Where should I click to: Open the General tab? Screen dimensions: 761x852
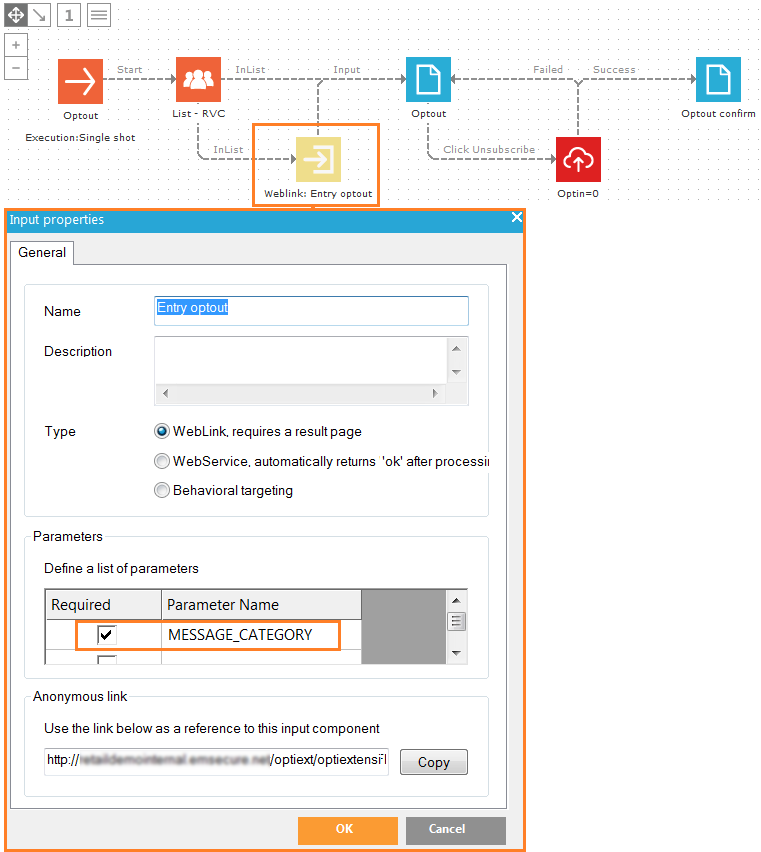(42, 253)
